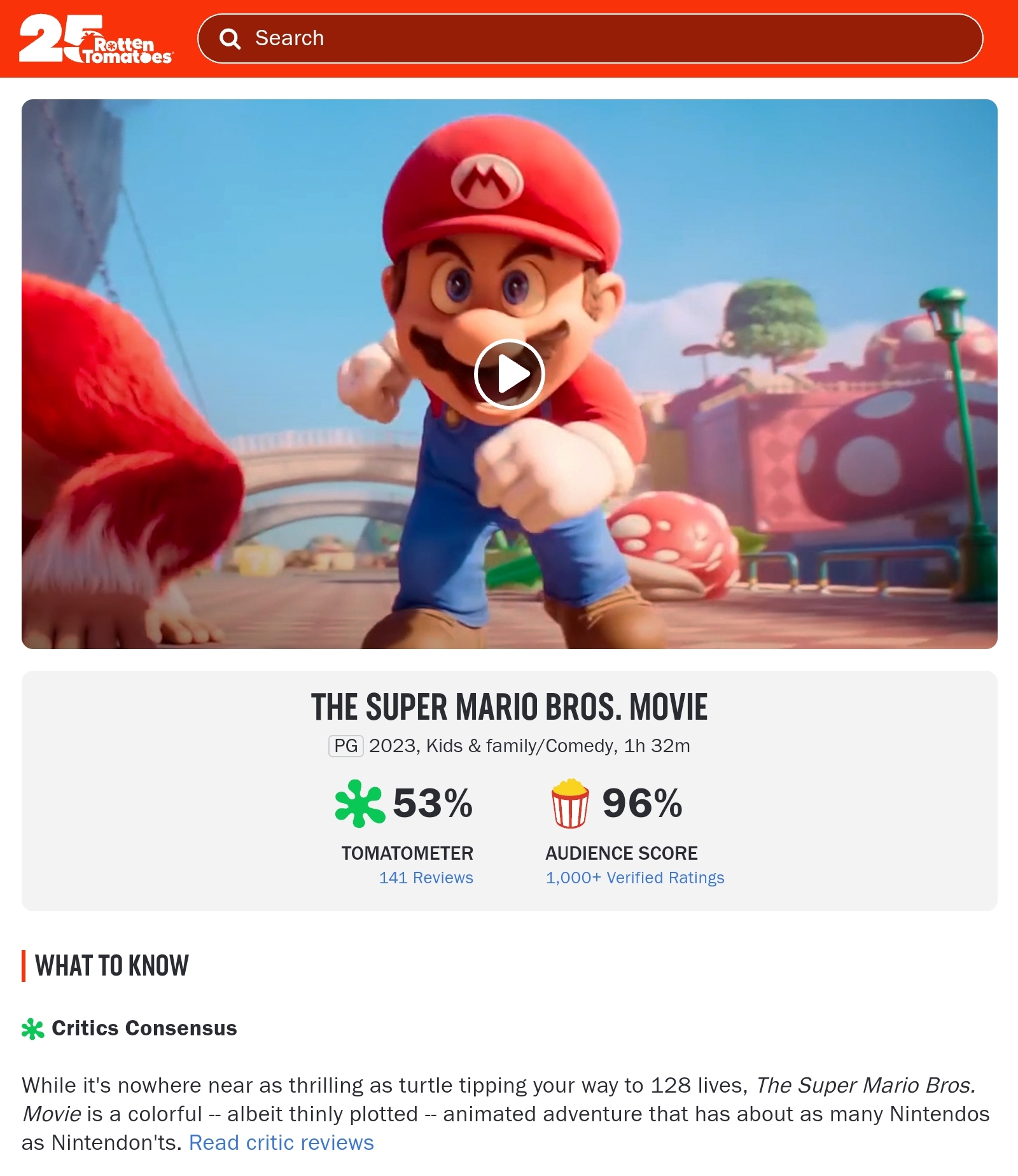Click the genre and runtime info line
The height and width of the screenshot is (1176, 1018).
(529, 746)
